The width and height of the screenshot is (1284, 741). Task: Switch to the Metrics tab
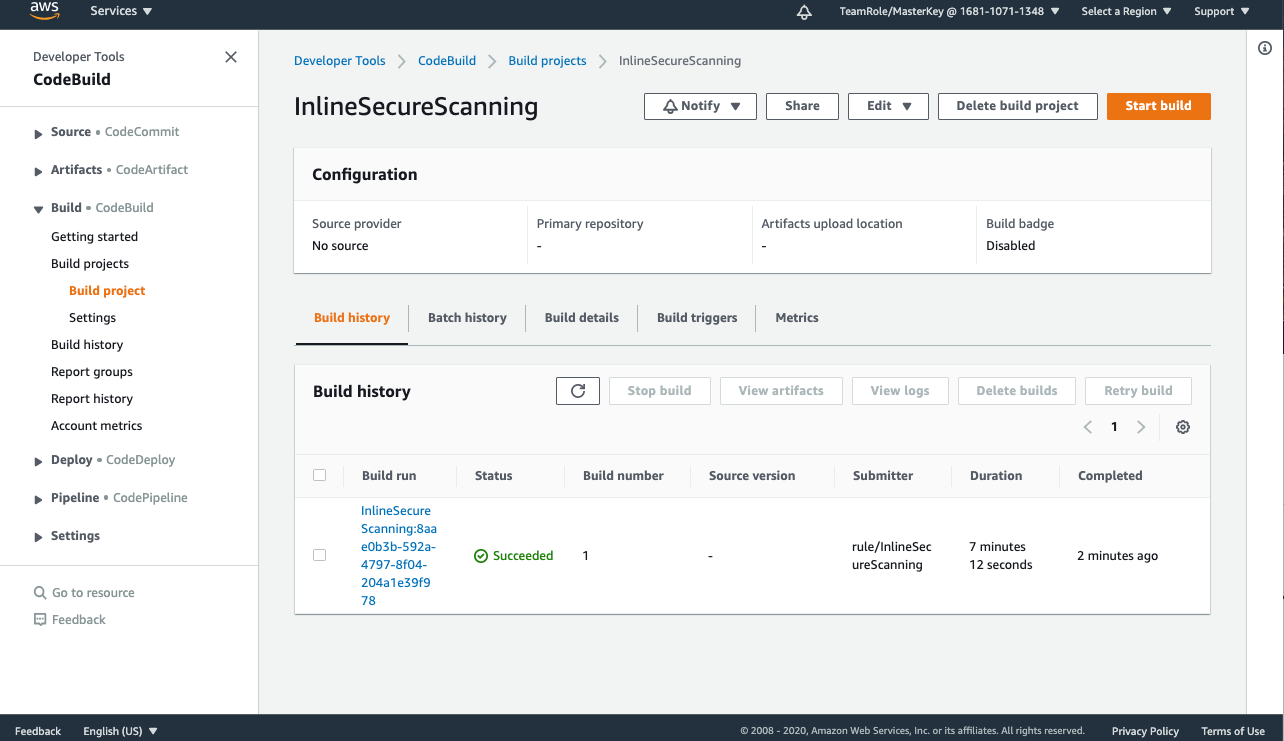pyautogui.click(x=797, y=318)
